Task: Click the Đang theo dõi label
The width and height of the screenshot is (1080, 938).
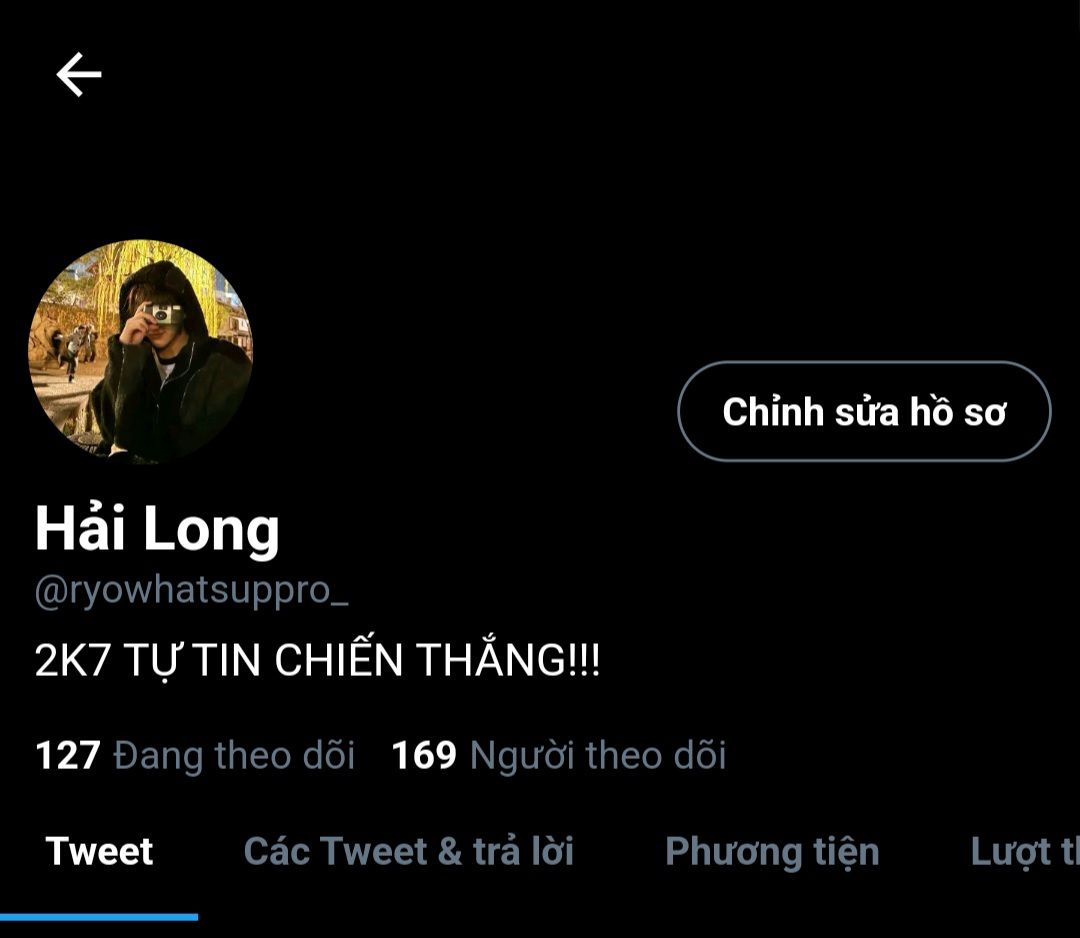Action: tap(234, 755)
